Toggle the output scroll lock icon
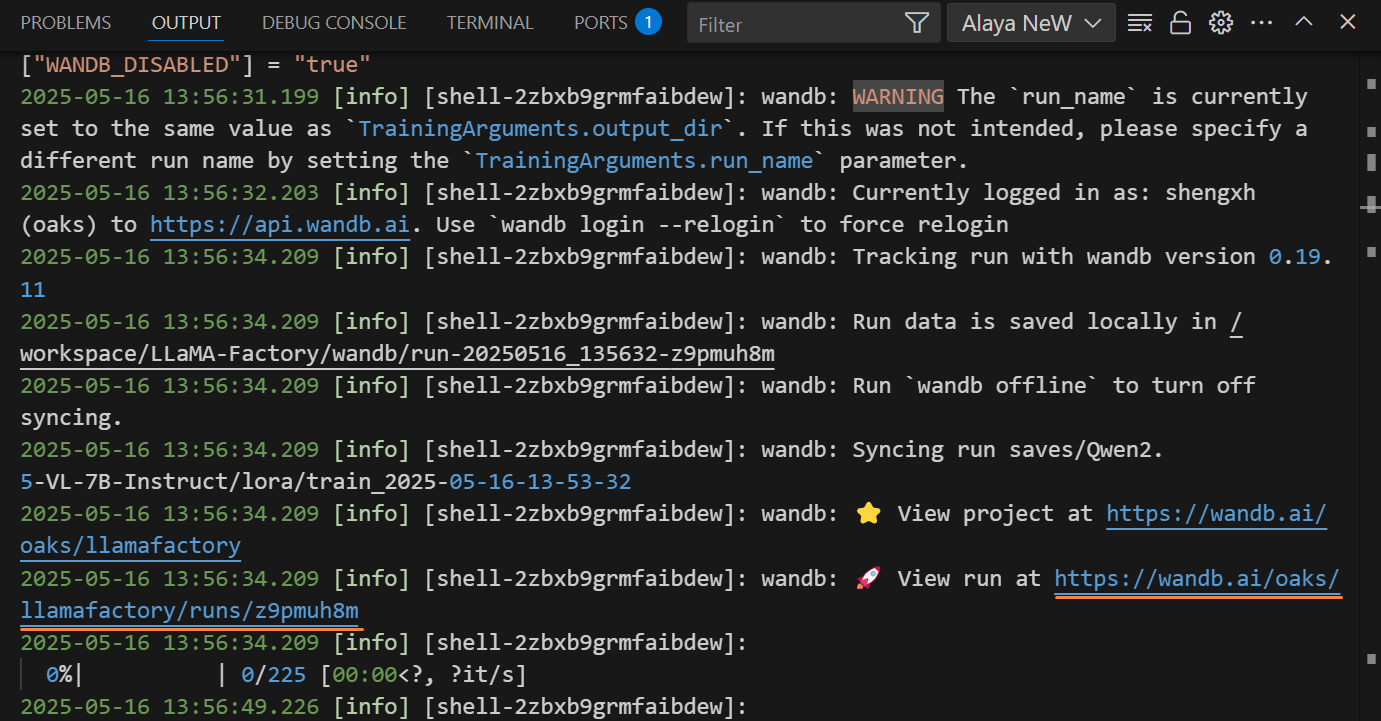Image resolution: width=1381 pixels, height=721 pixels. point(1180,23)
